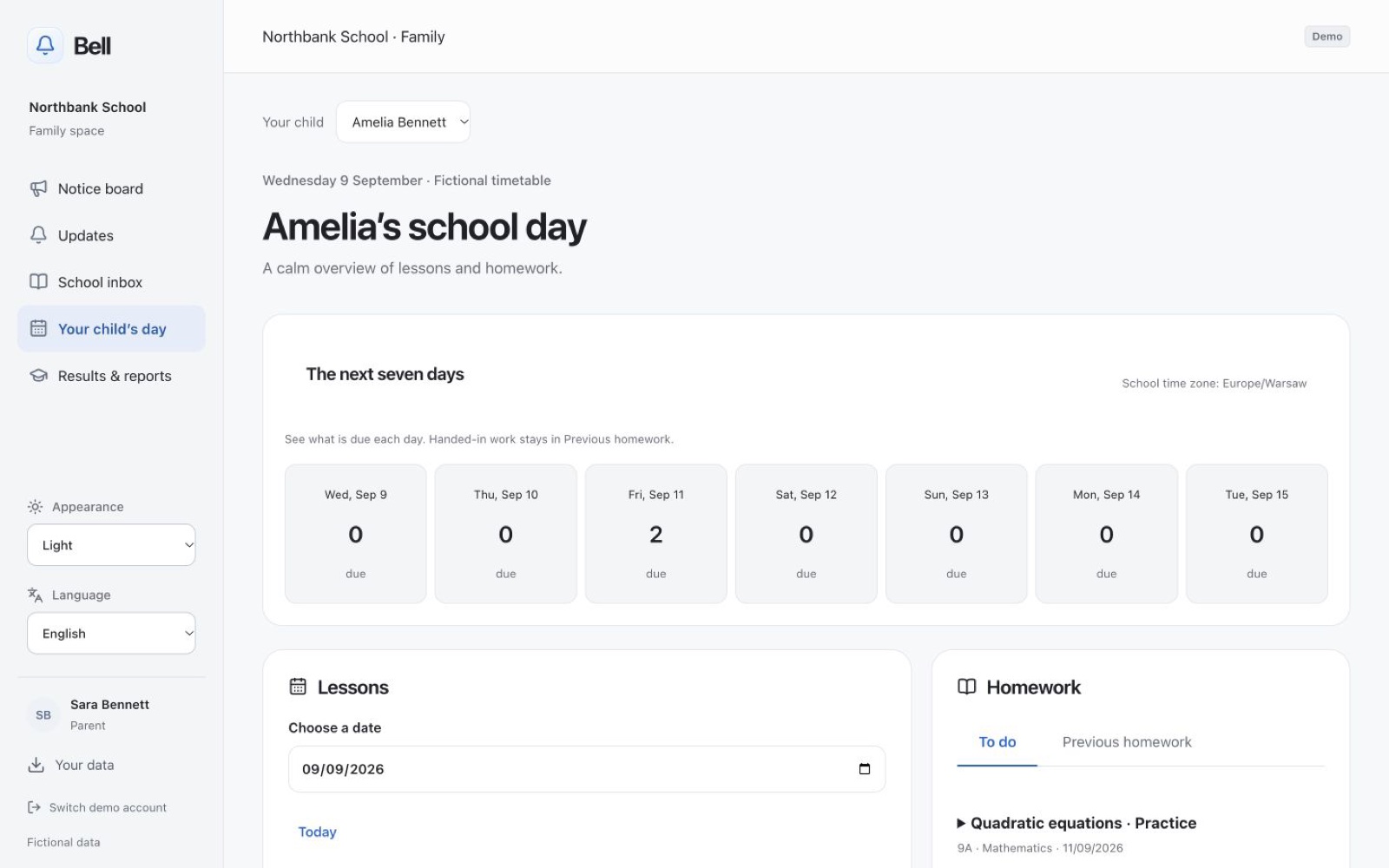Open Your data link
1389x868 pixels.
(70, 765)
